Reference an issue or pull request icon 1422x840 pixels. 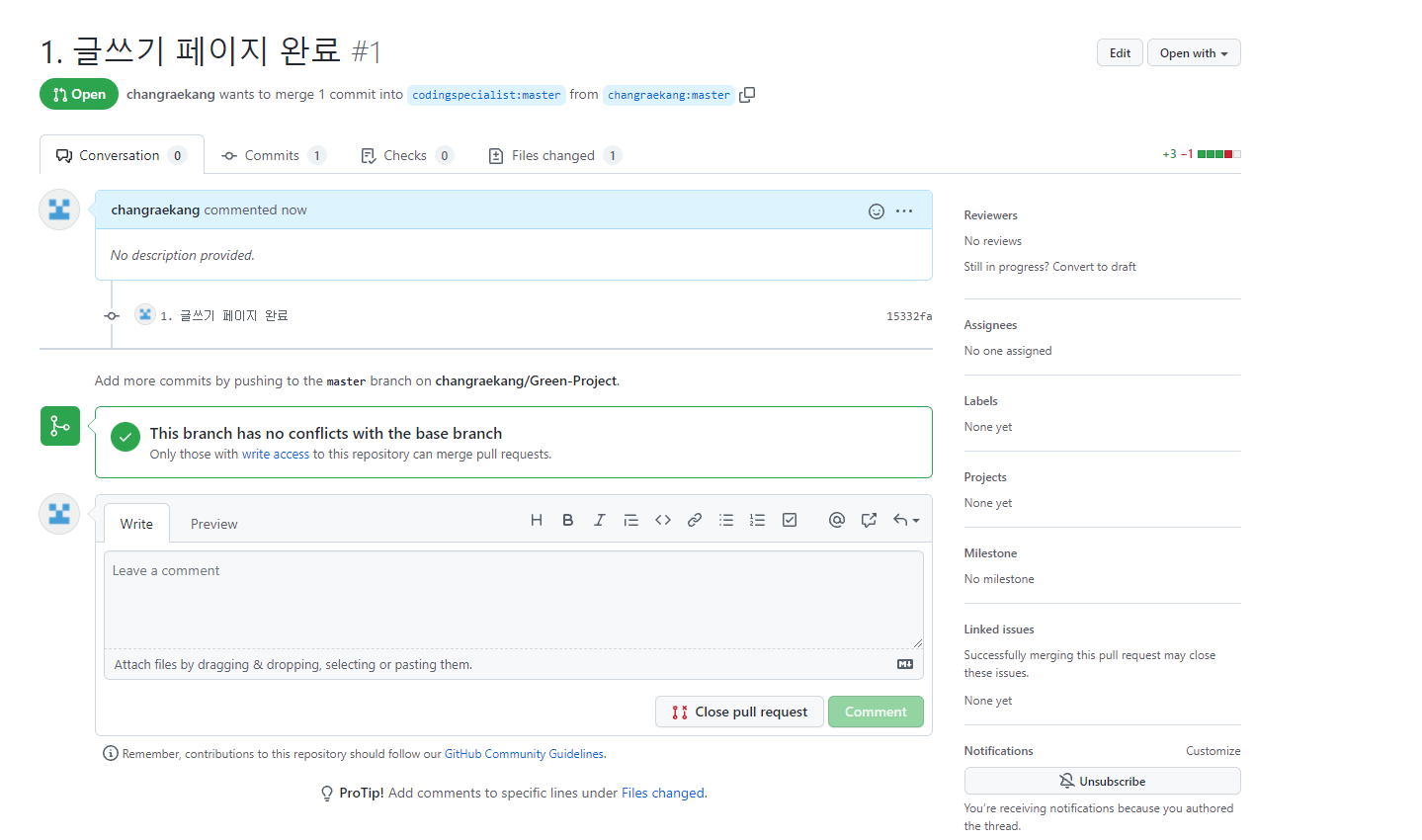click(x=869, y=520)
